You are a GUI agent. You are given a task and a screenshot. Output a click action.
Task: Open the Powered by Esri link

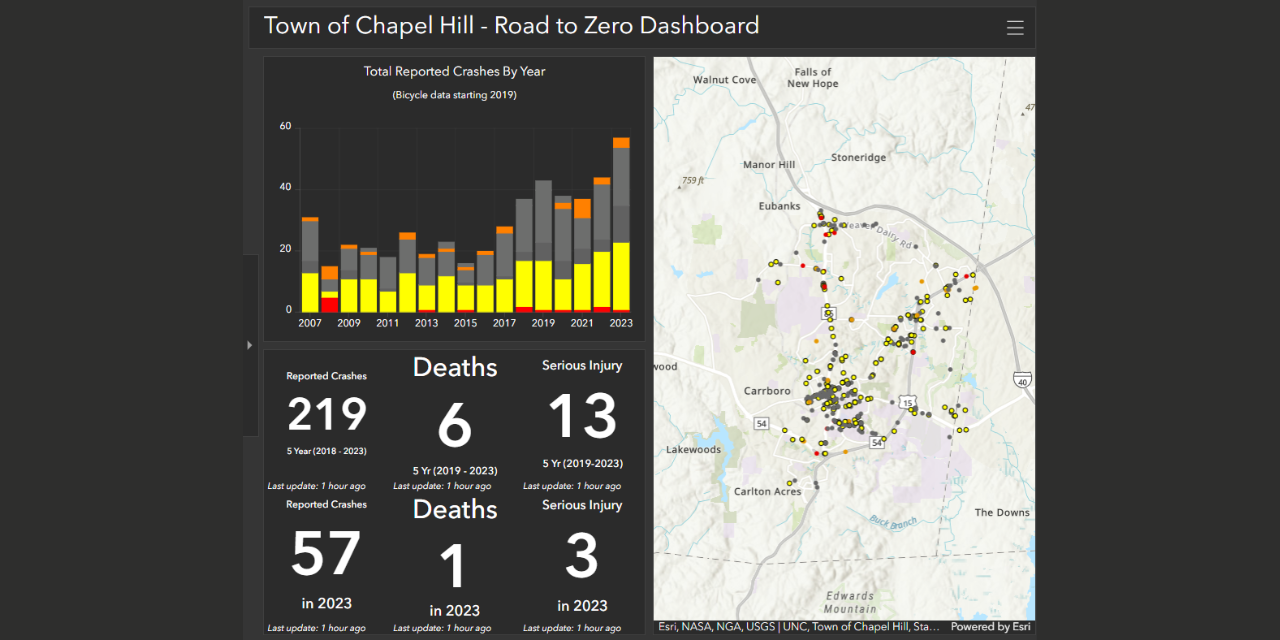pyautogui.click(x=991, y=626)
